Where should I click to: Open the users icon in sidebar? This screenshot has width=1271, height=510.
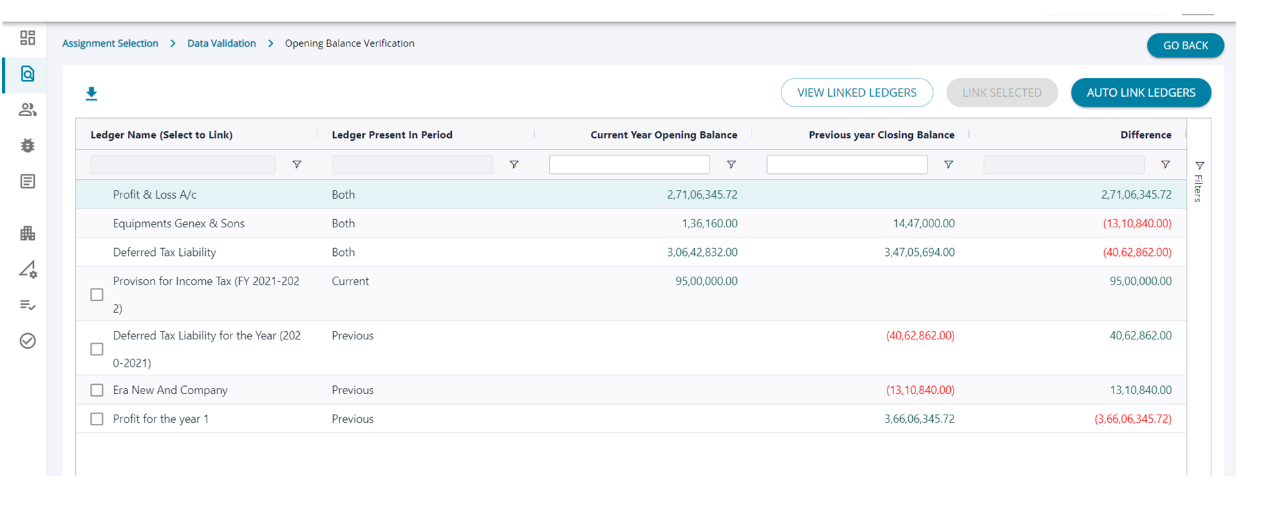[27, 110]
